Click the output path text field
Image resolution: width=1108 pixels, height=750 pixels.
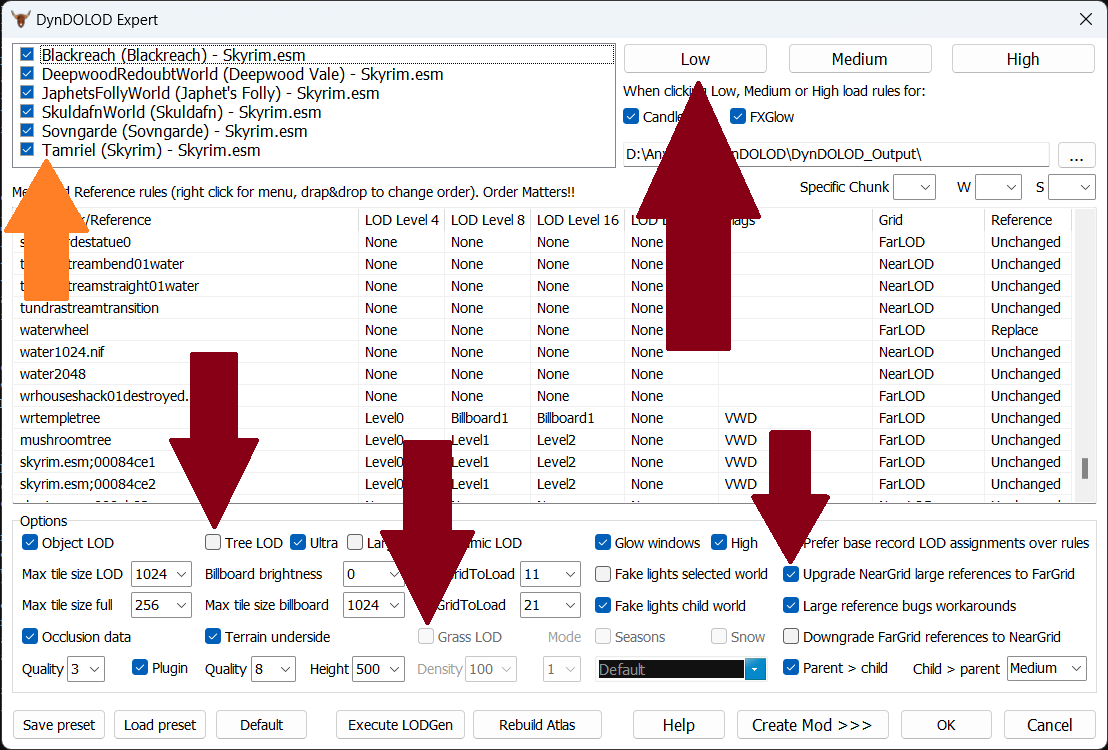tap(836, 155)
